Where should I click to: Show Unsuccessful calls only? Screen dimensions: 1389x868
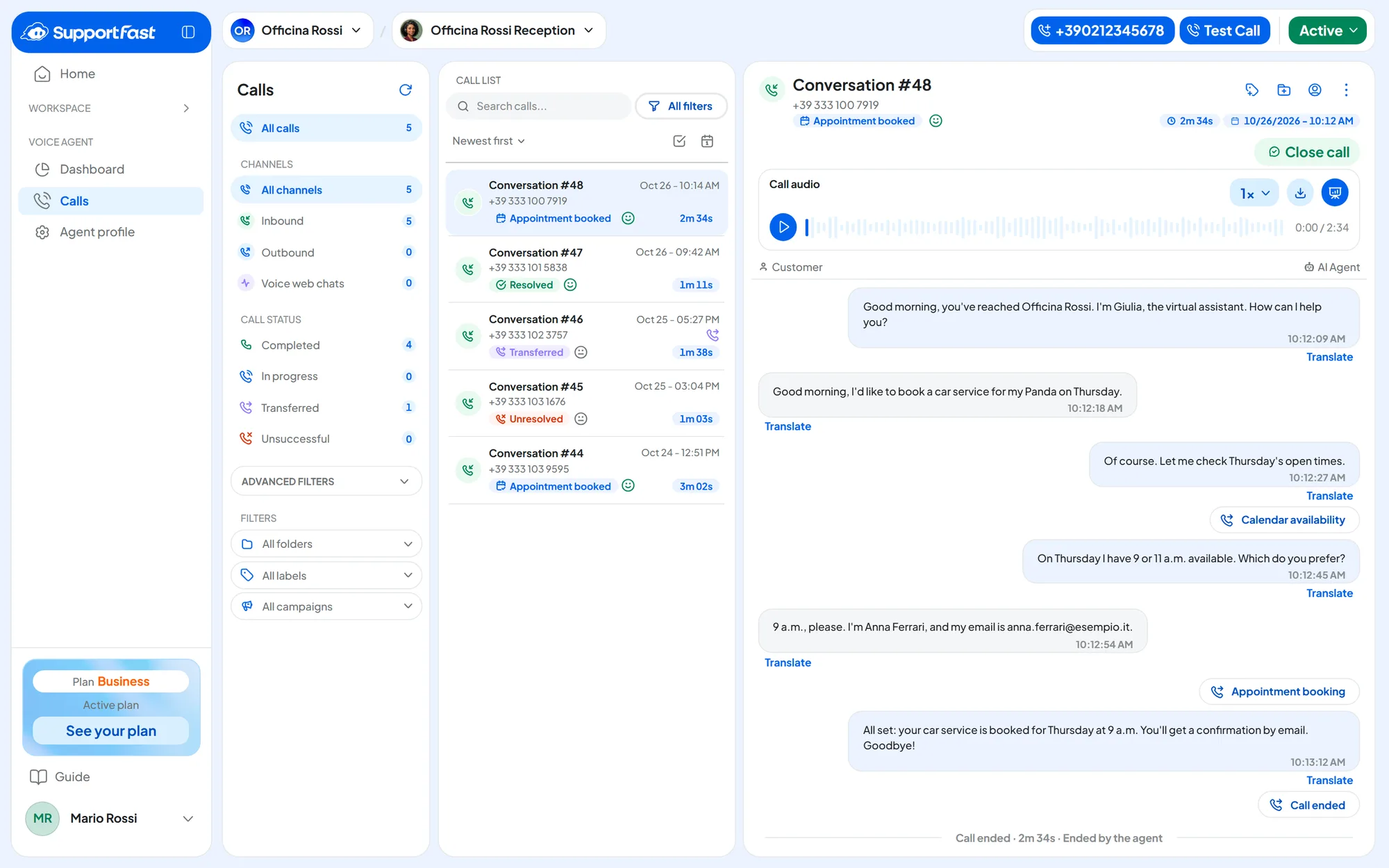pos(326,439)
